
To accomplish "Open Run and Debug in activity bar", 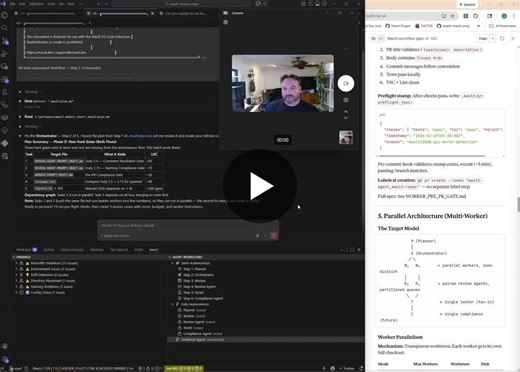I will pos(5,54).
